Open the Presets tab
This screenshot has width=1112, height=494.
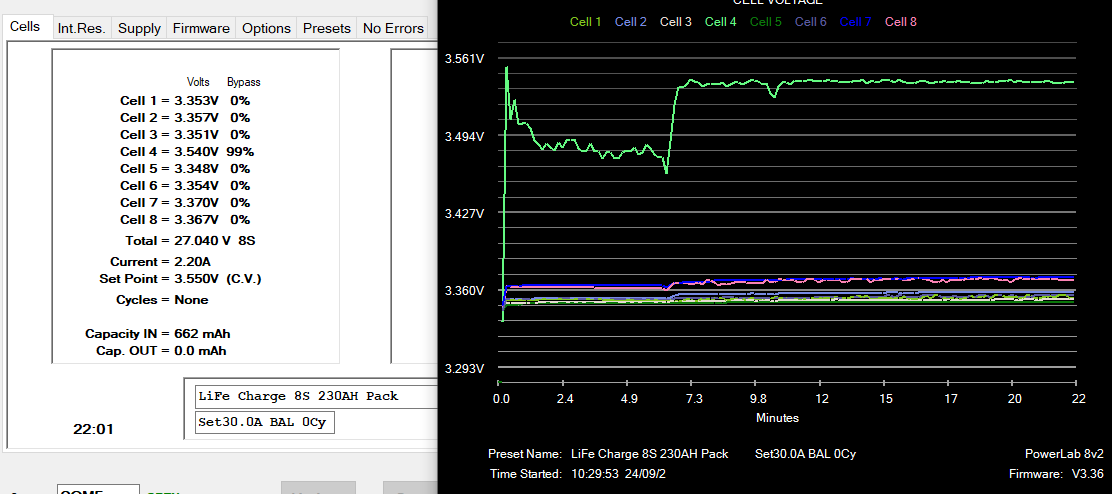coord(327,28)
